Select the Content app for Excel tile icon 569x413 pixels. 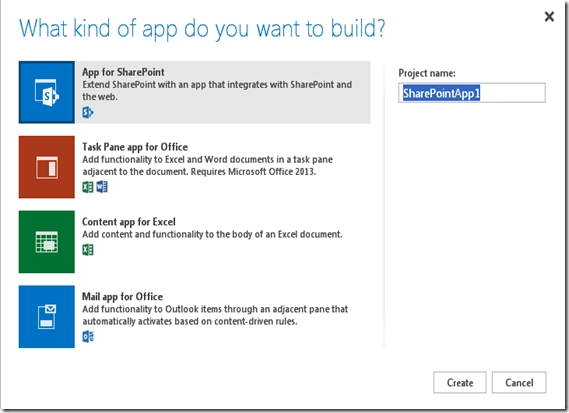pyautogui.click(x=47, y=242)
